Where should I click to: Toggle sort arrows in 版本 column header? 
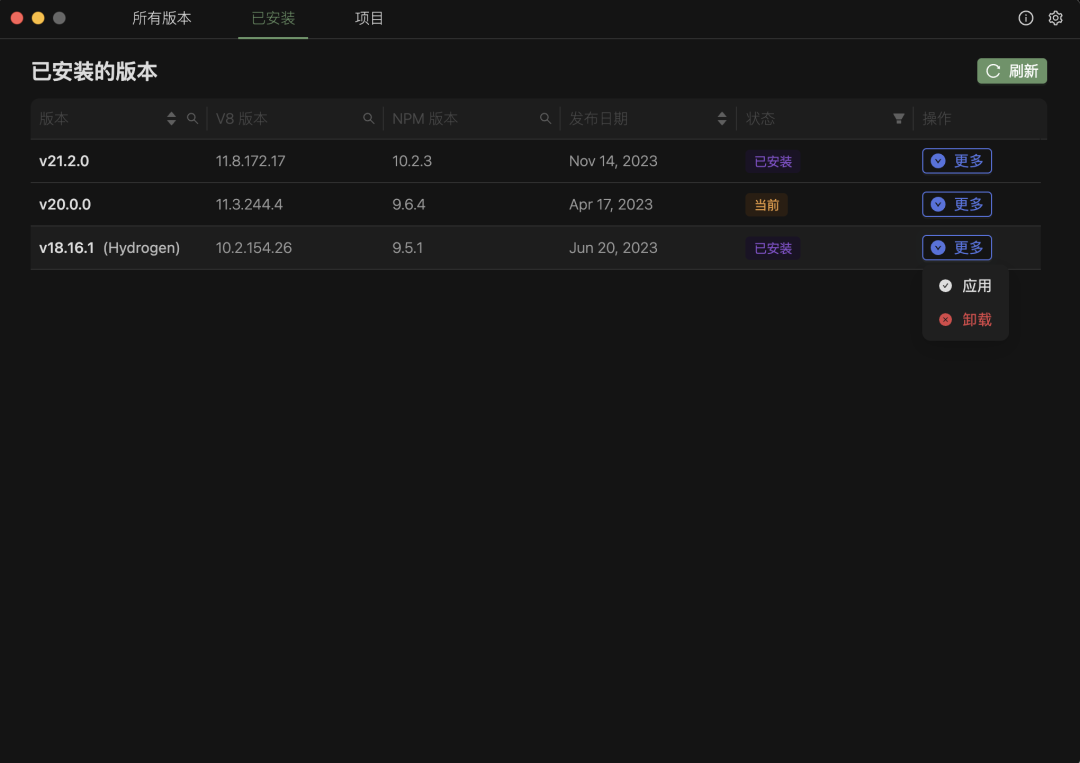point(171,119)
